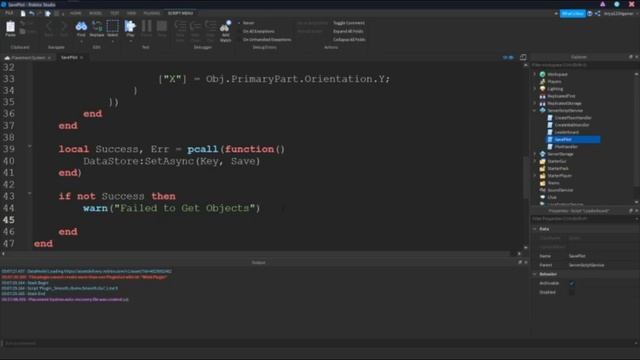The height and width of the screenshot is (360, 640).
Task: Undock the Properties panel
Action: pyautogui.click(x=631, y=211)
